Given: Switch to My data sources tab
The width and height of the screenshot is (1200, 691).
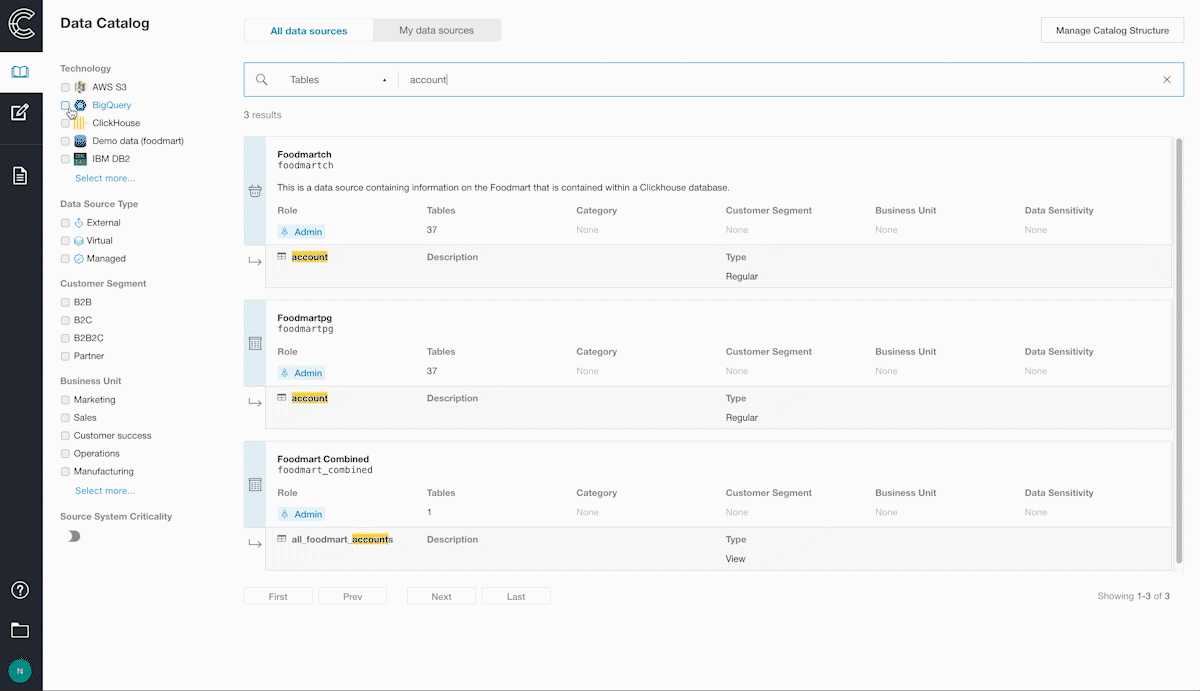Looking at the screenshot, I should pos(436,31).
